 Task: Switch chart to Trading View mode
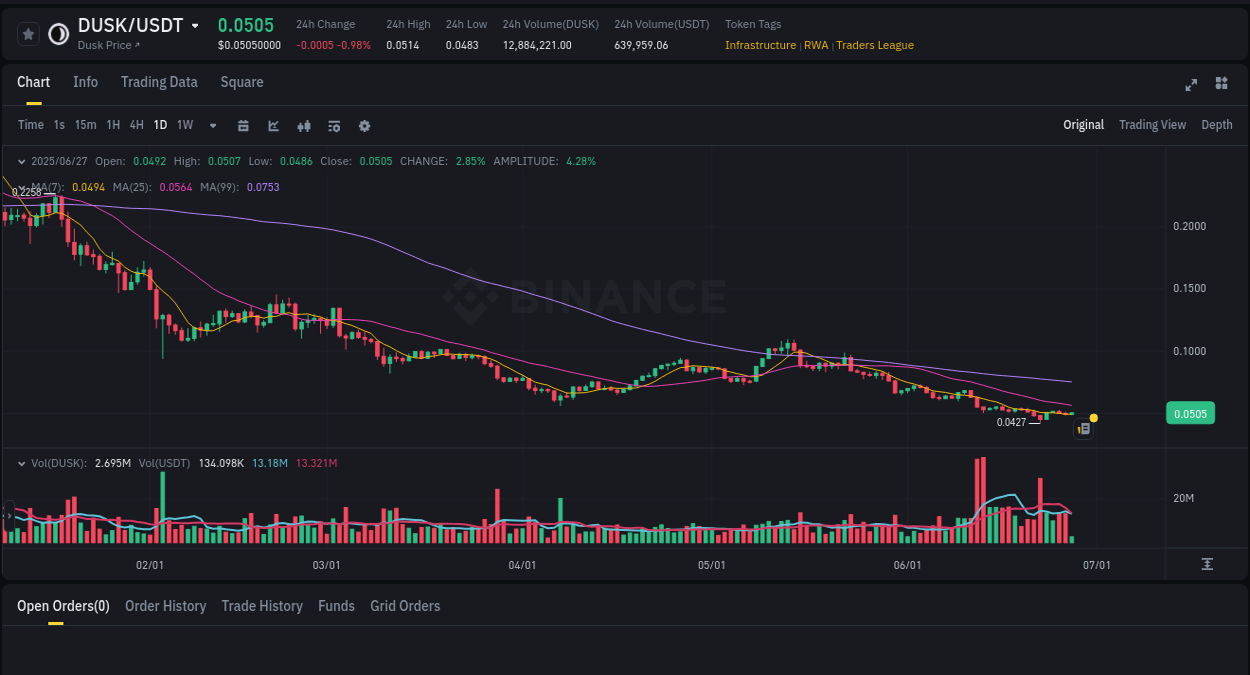[x=1152, y=125]
